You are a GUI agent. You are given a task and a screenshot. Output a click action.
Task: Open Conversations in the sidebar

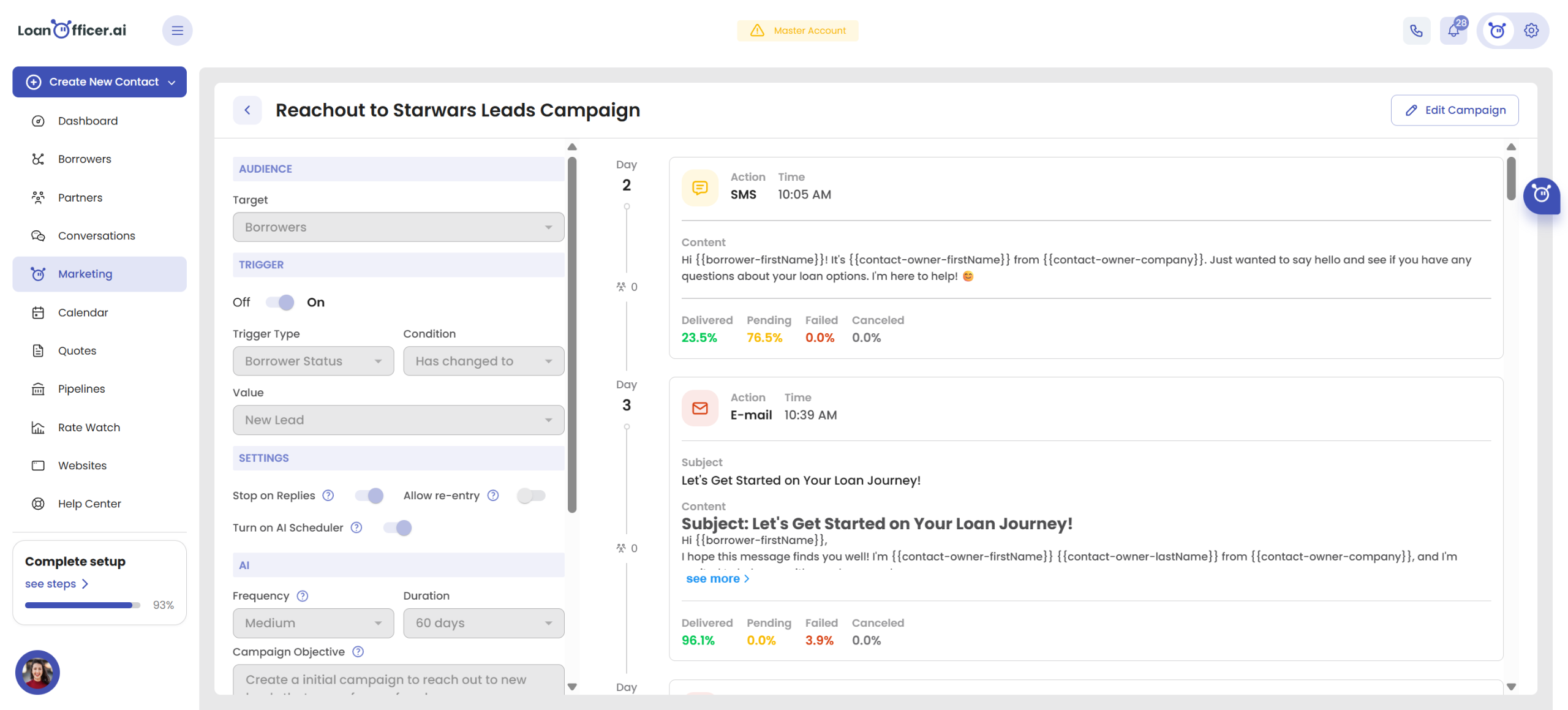96,236
